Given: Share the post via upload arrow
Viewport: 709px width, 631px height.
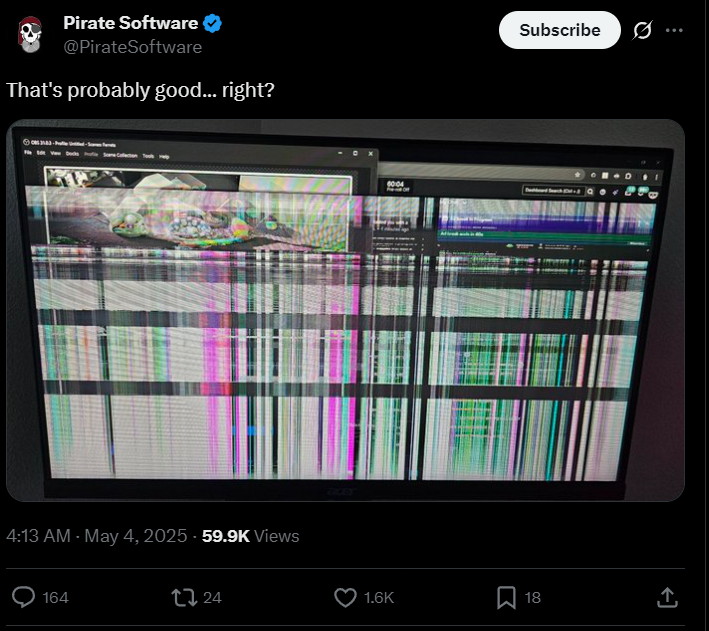Looking at the screenshot, I should pyautogui.click(x=667, y=597).
